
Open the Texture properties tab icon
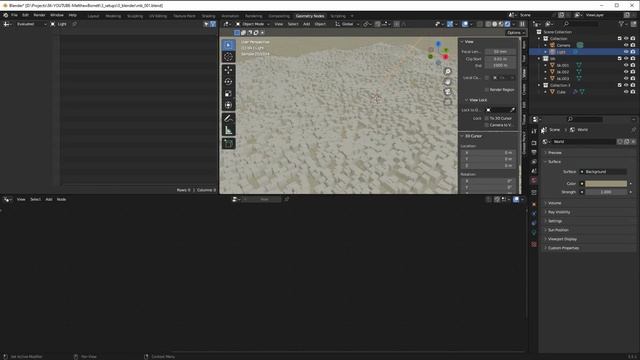click(x=534, y=244)
